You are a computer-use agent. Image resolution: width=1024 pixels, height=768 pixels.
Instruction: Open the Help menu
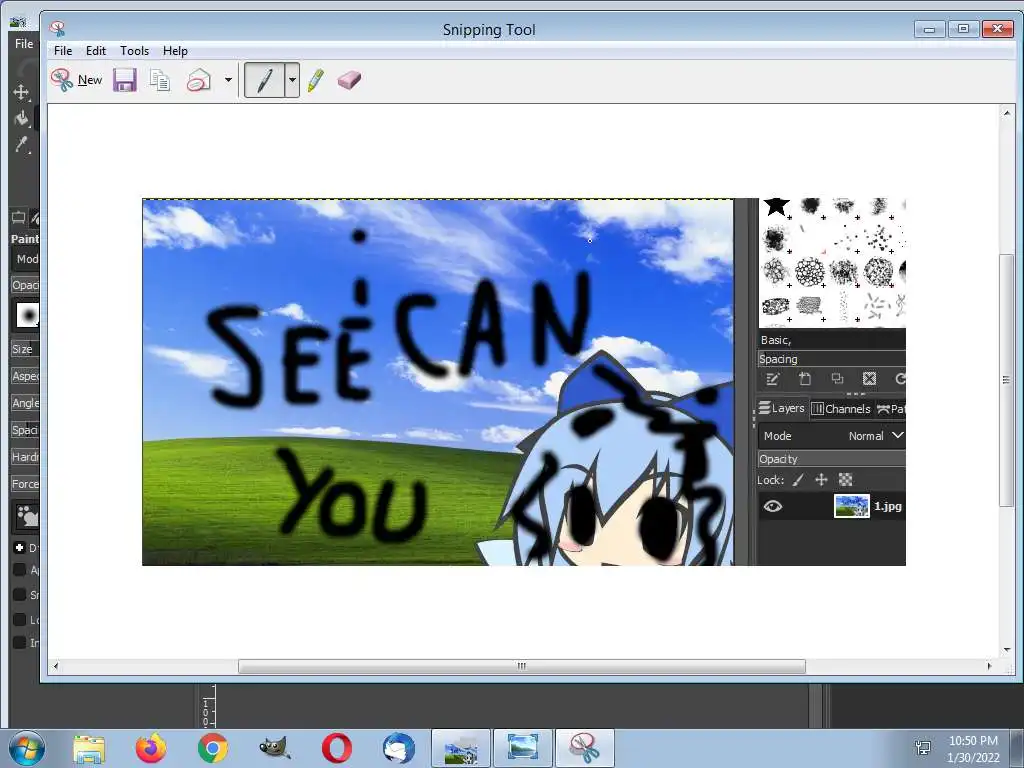pyautogui.click(x=175, y=50)
